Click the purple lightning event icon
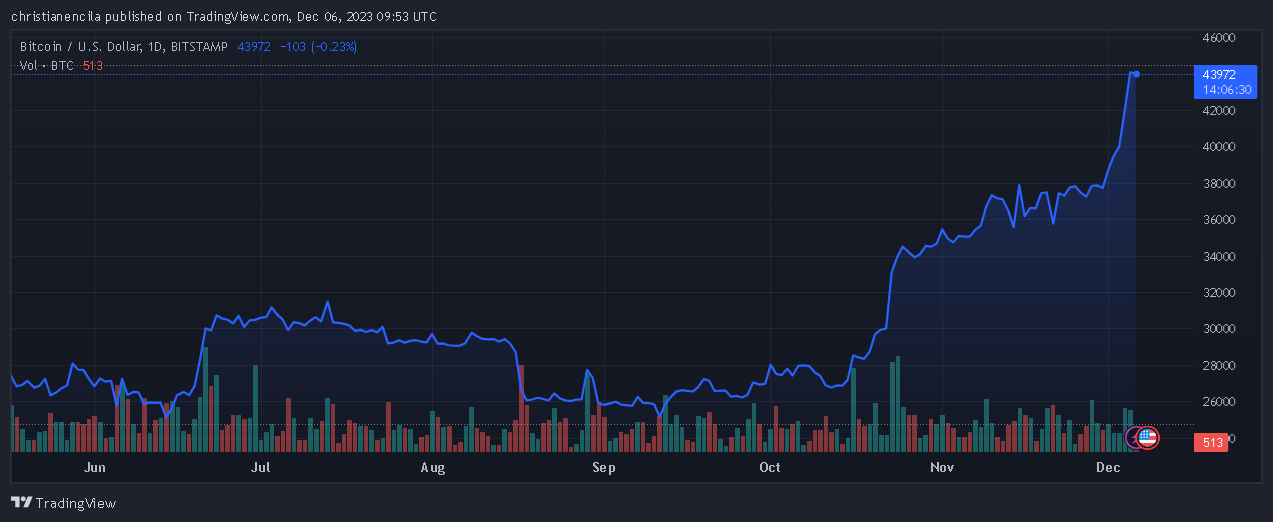The image size is (1273, 522). tap(1134, 437)
